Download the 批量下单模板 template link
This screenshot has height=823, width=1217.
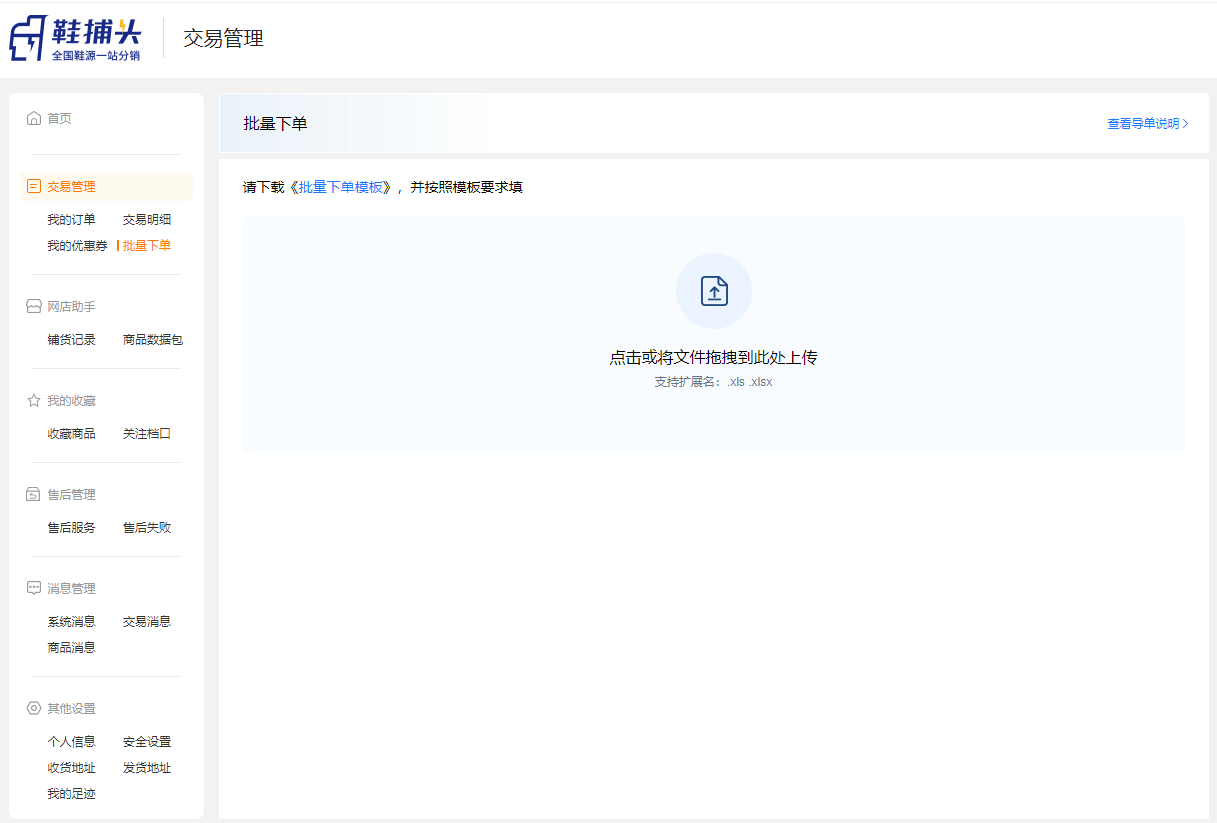pyautogui.click(x=341, y=187)
